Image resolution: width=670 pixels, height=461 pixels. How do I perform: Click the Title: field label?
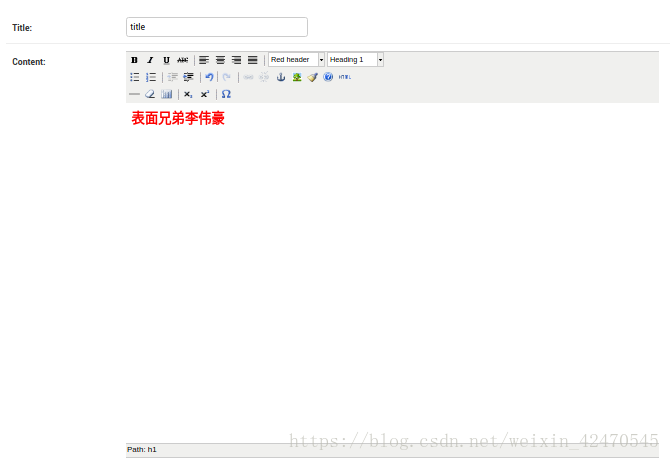pos(22,28)
